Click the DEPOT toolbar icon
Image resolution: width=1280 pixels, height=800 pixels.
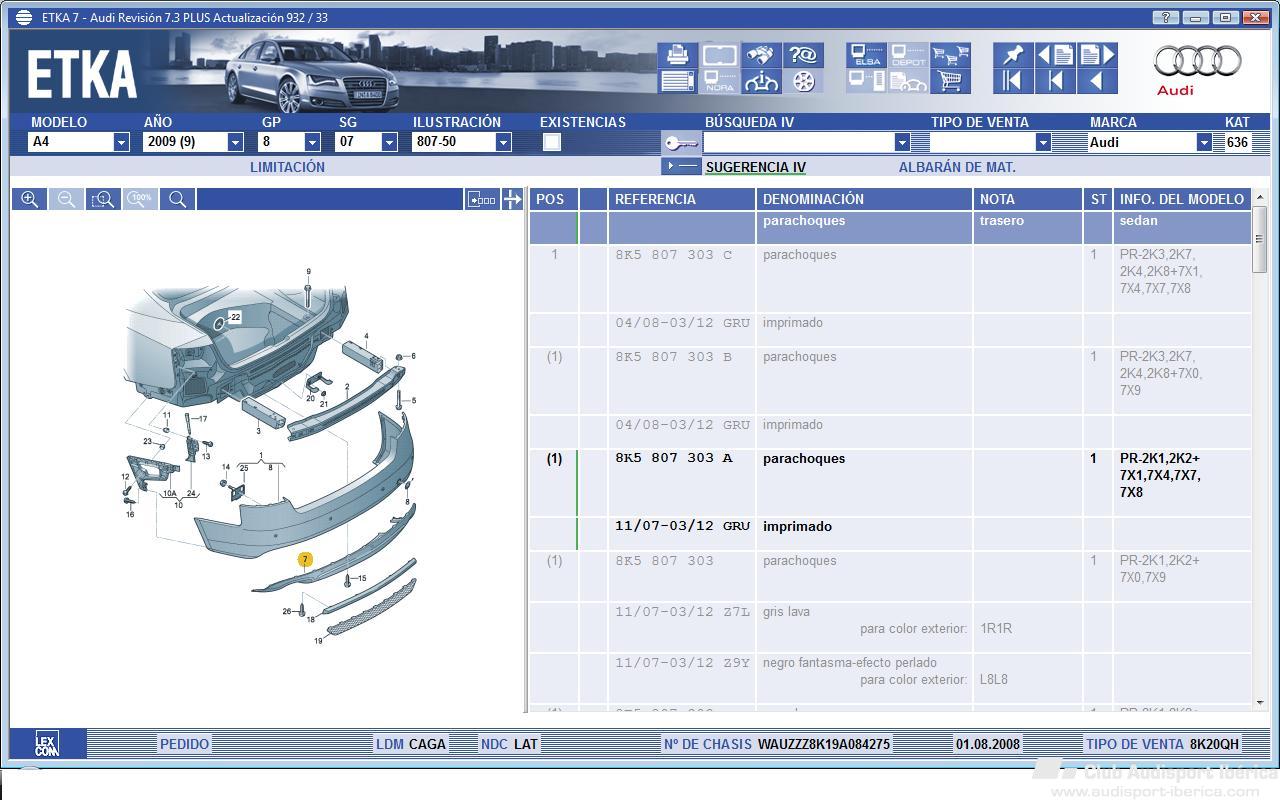coord(908,55)
